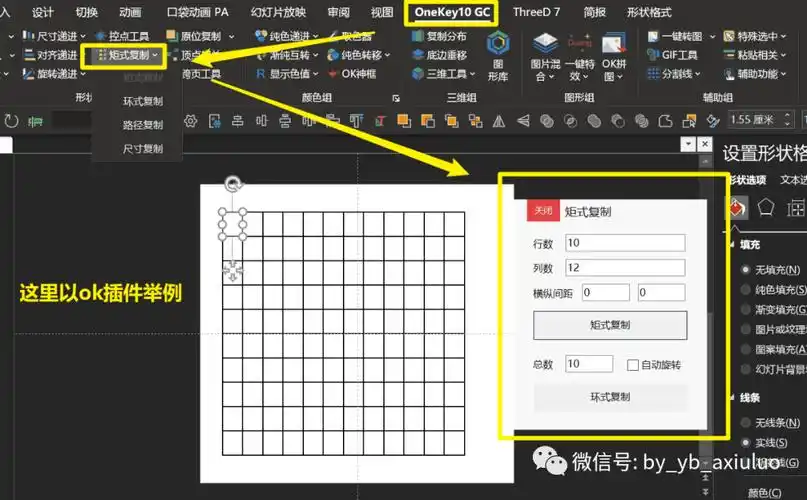Open the 口袋动画 PA ribbon tab
This screenshot has height=500, width=807.
point(198,12)
